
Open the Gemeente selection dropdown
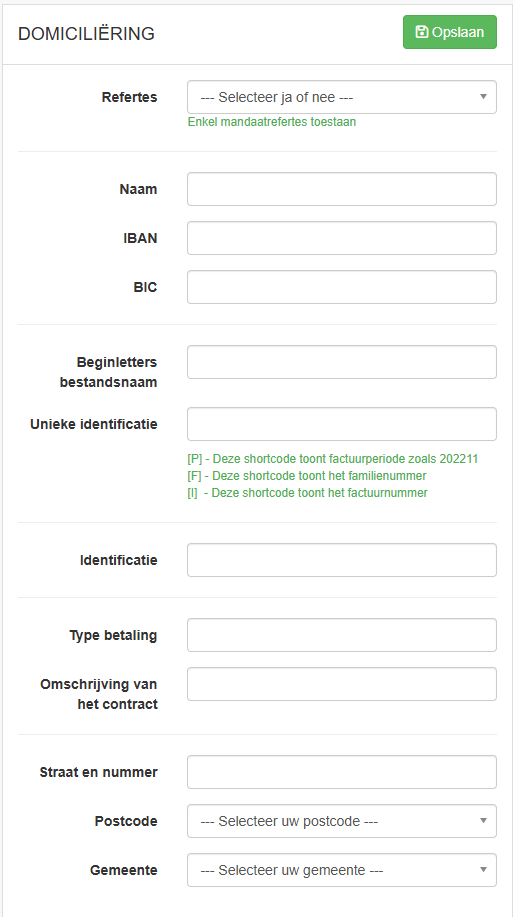coord(342,870)
